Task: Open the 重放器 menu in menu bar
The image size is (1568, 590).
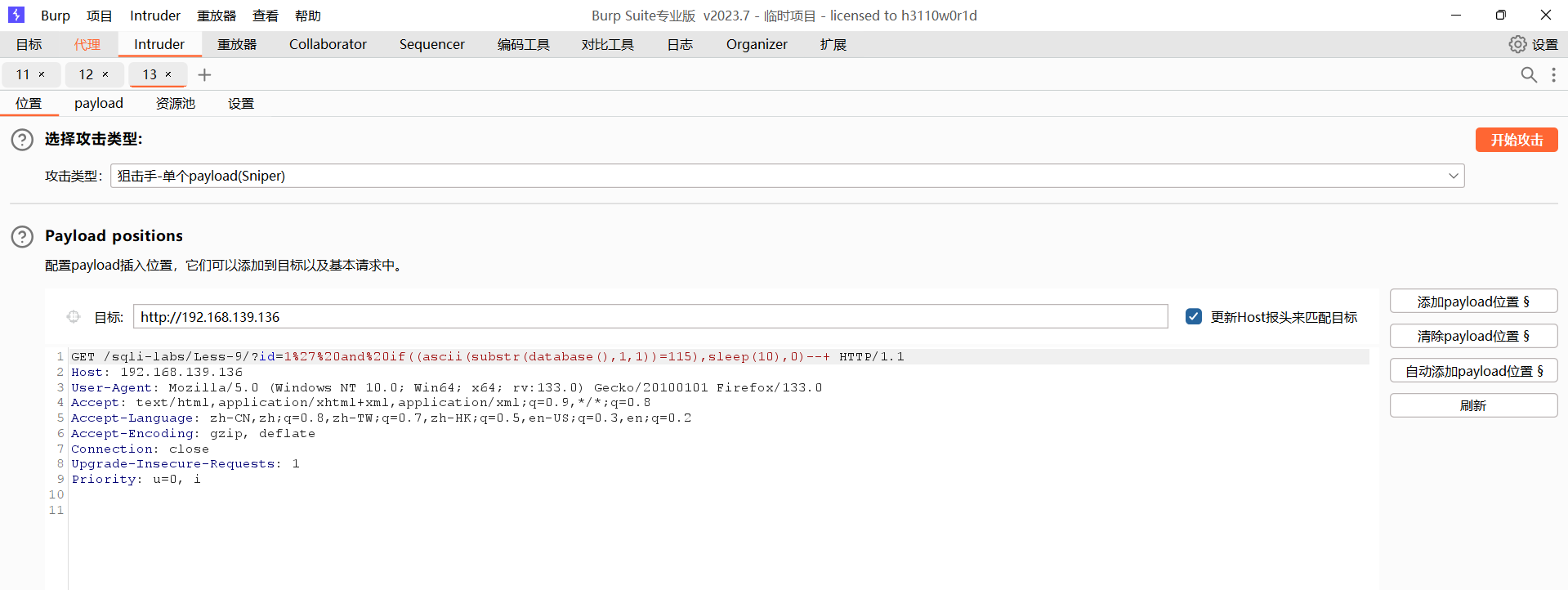Action: 217,16
